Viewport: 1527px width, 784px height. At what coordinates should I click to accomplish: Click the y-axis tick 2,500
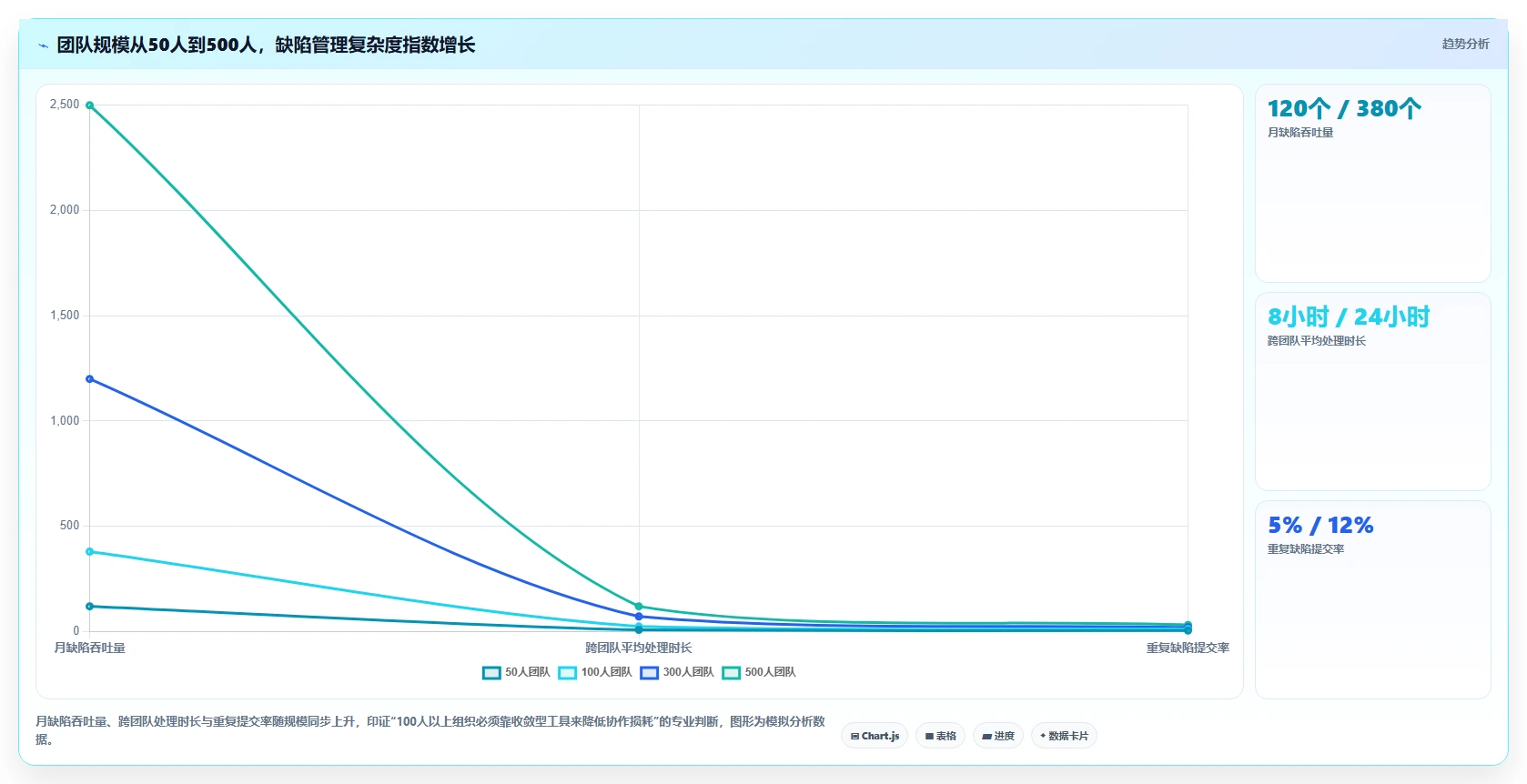click(x=65, y=105)
